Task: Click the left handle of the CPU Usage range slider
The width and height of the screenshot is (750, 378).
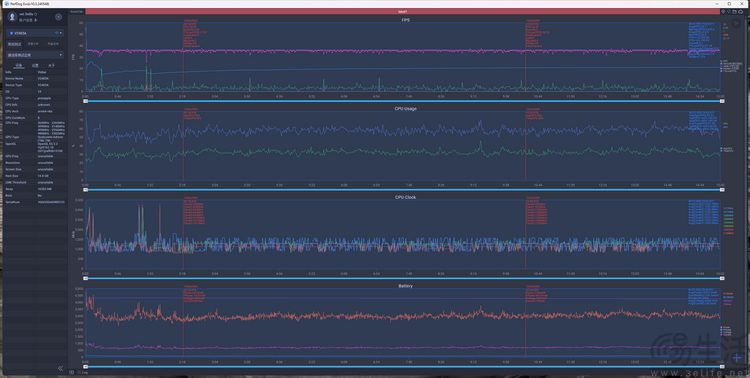Action: point(86,189)
